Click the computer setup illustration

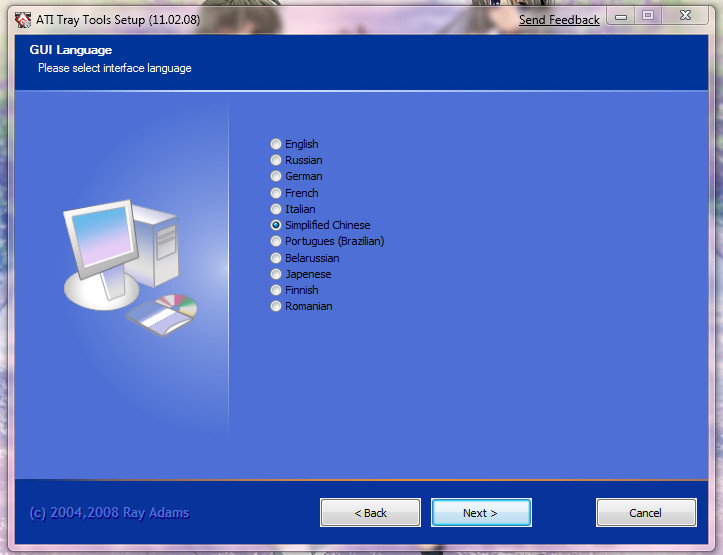(130, 268)
